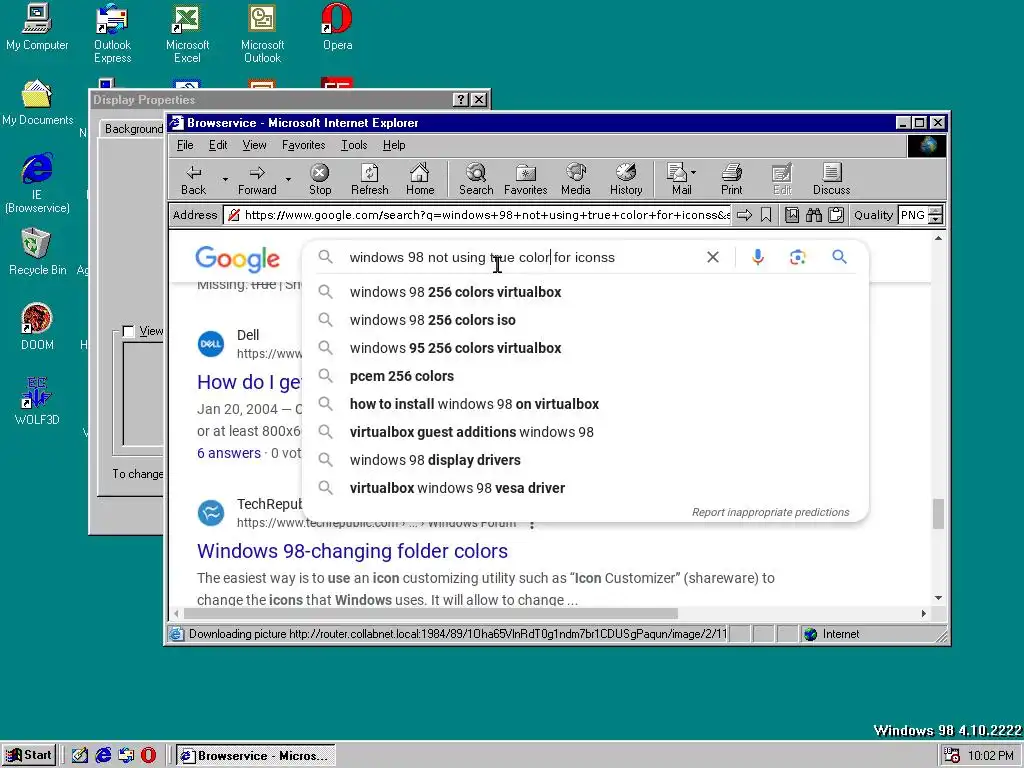This screenshot has width=1024, height=768.
Task: Click the vertical scrollbar thumb
Action: [938, 513]
